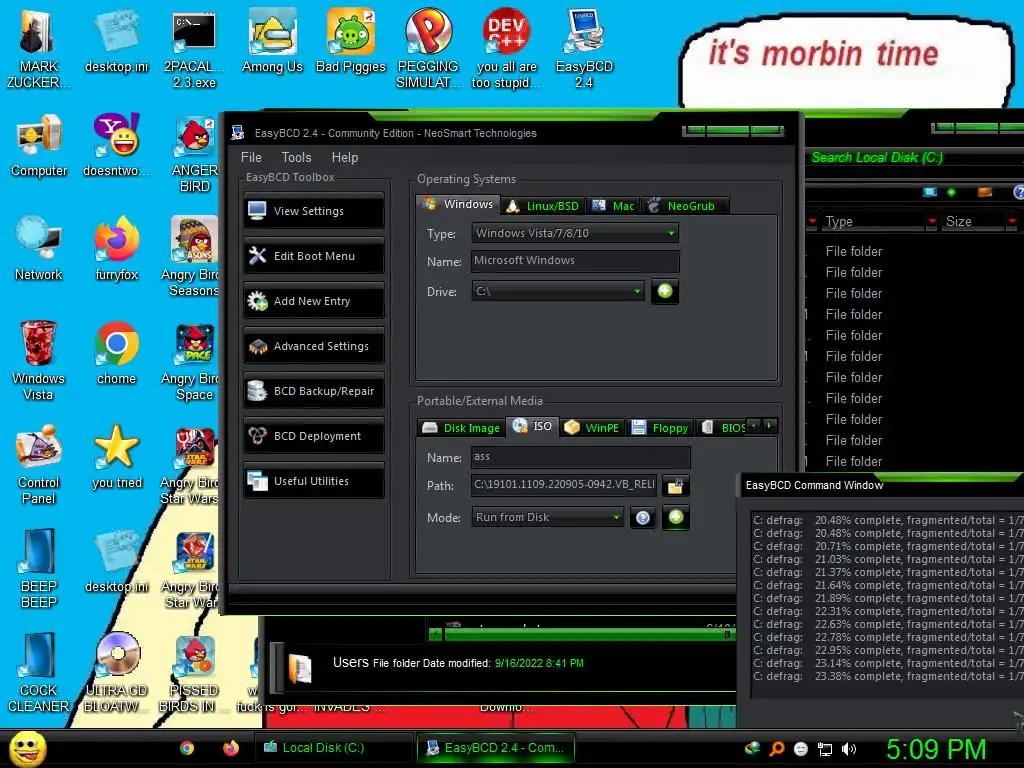Switch to the Windows operating system tab

coord(458,204)
